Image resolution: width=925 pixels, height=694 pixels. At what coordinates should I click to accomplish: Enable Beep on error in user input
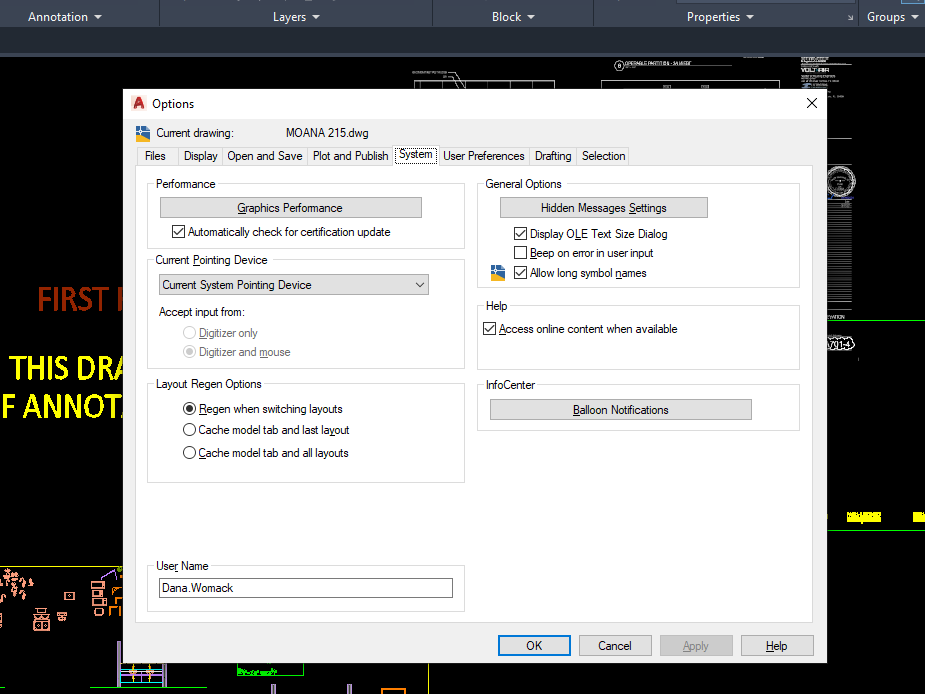click(520, 253)
